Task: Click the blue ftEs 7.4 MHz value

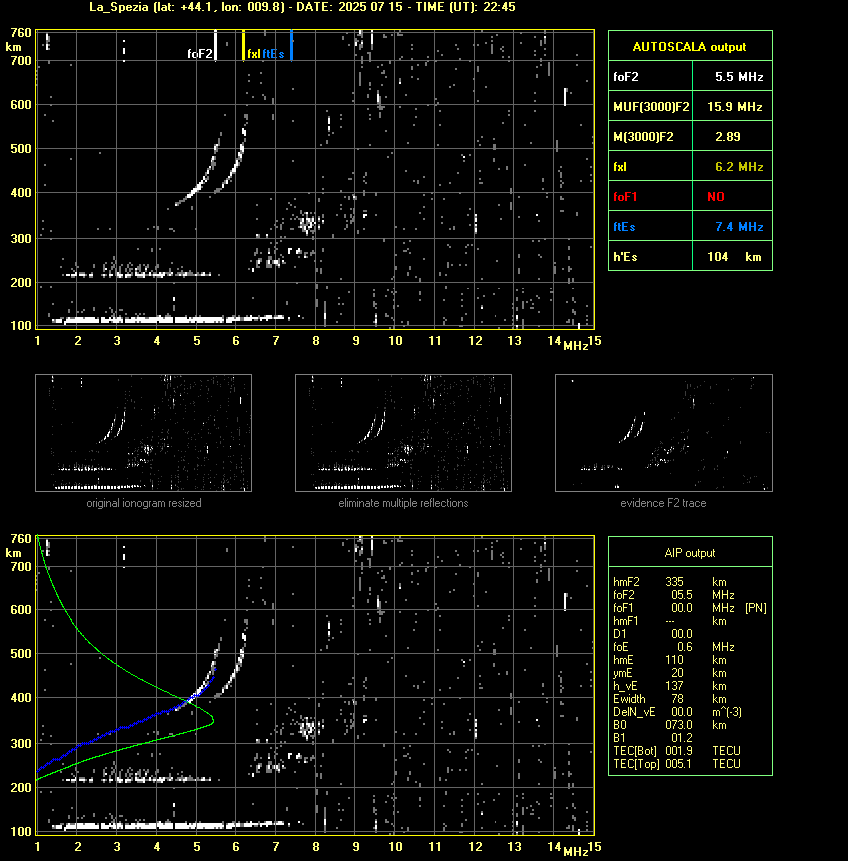Action: click(x=739, y=227)
